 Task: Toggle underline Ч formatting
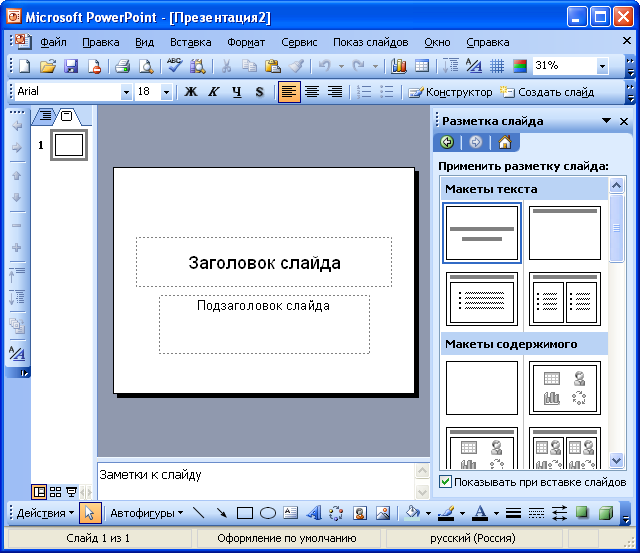pyautogui.click(x=237, y=92)
